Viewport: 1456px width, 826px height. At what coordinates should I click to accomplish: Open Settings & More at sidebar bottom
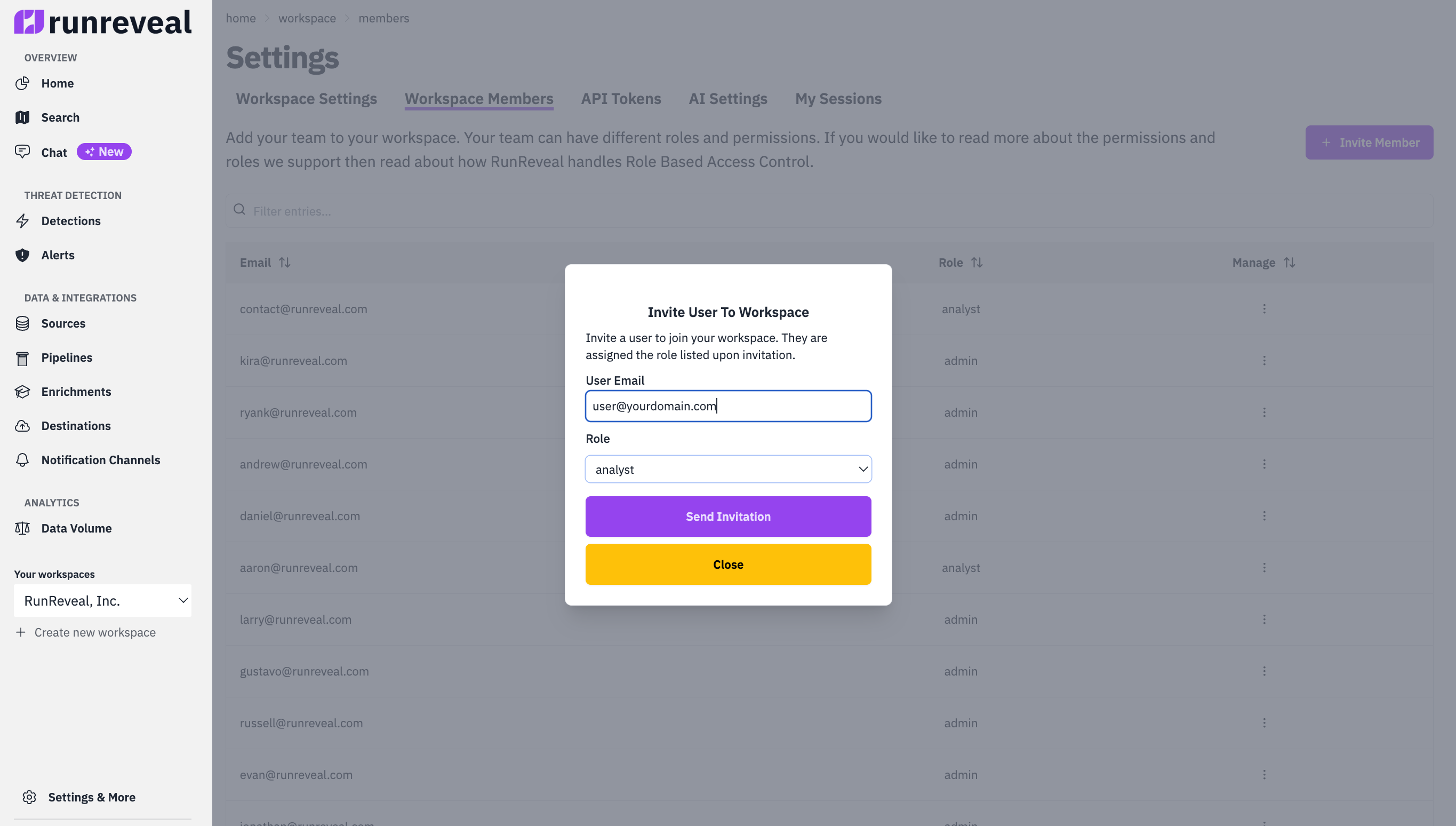point(91,797)
